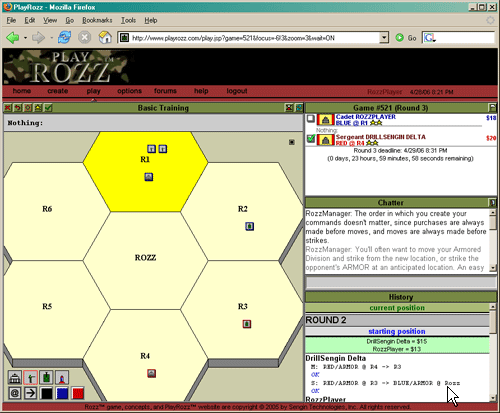The image size is (500, 413).
Task: Select the blue headquarters unit in R1
Action: coord(149,177)
